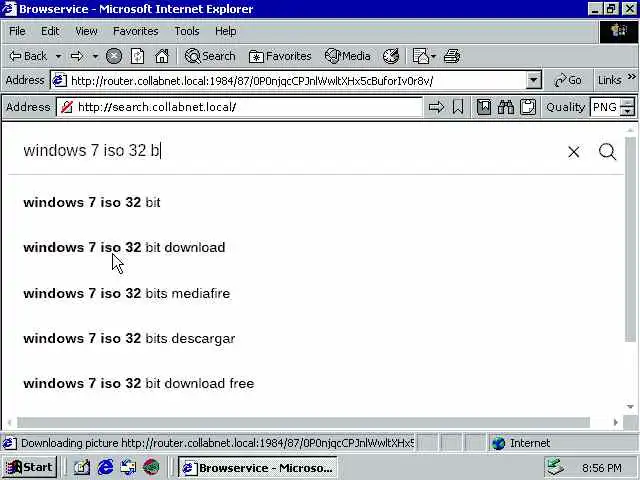The image size is (640, 480).
Task: Click the horizontal scrollbar right arrow
Action: pos(616,422)
